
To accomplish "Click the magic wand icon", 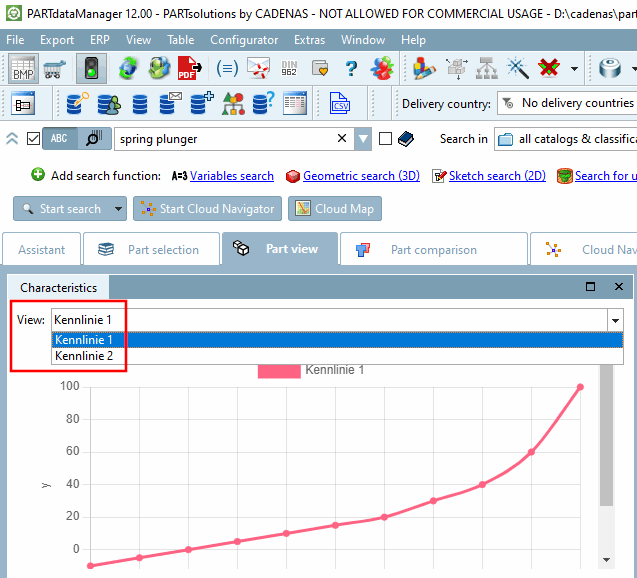I will 518,68.
